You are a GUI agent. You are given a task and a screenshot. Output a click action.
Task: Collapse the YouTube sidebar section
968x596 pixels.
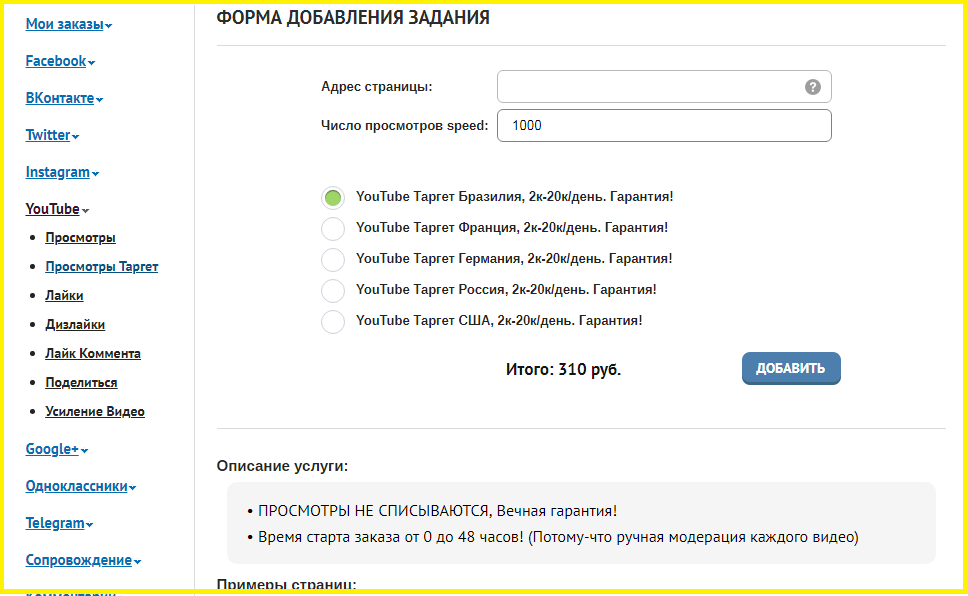tap(57, 209)
